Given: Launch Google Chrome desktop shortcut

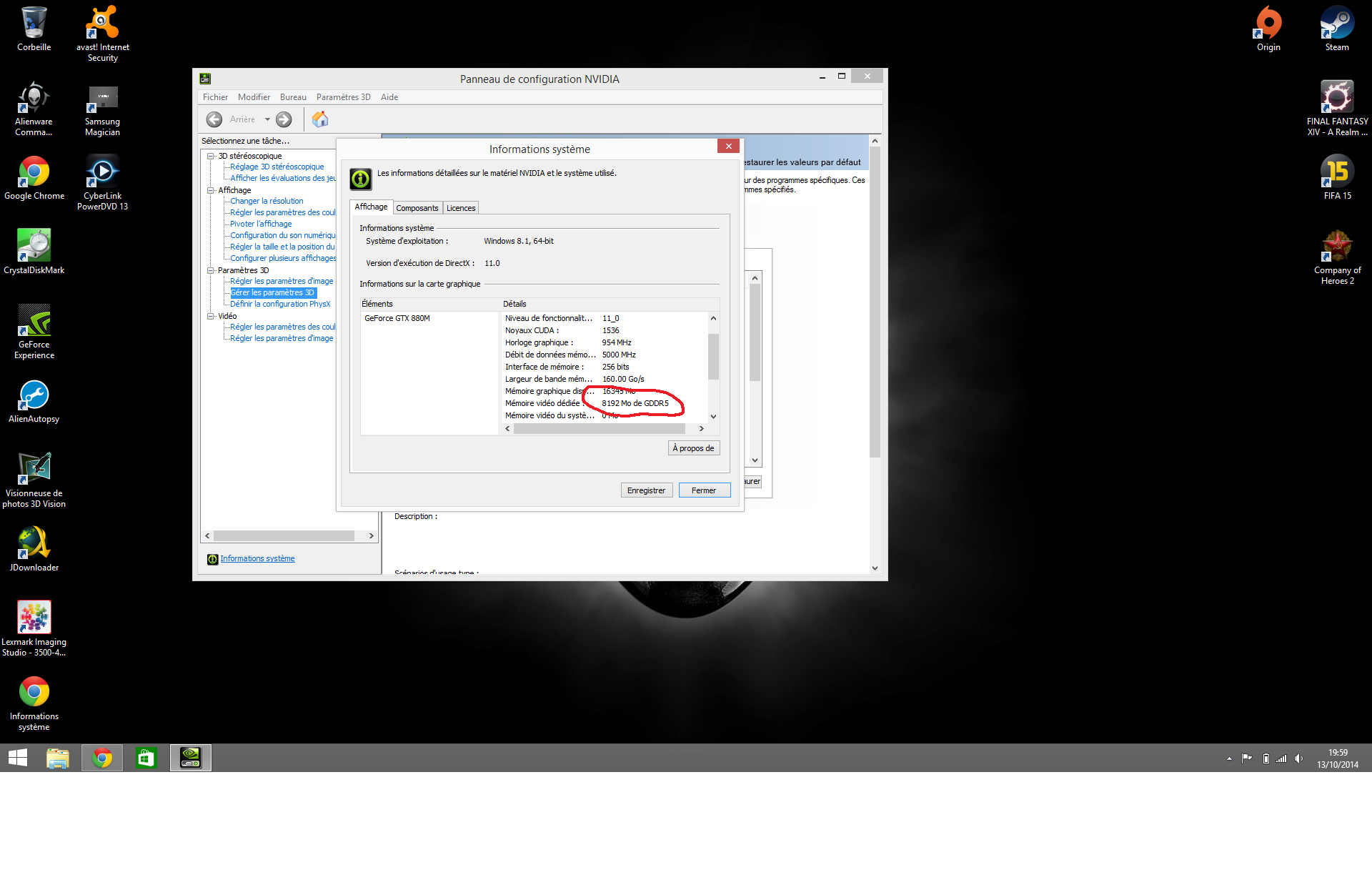Looking at the screenshot, I should point(34,177).
